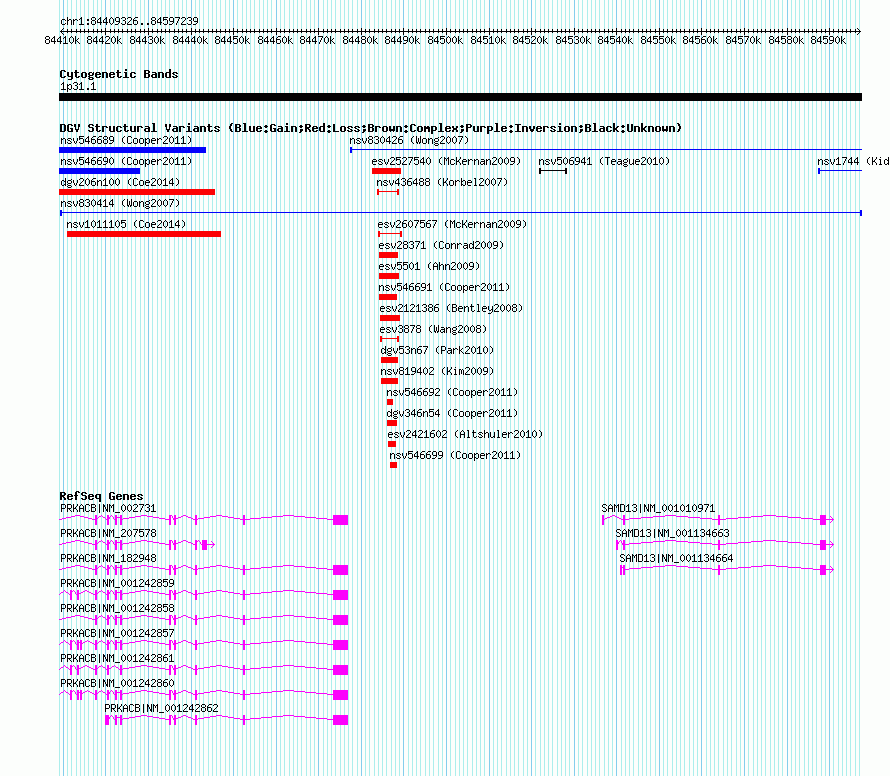Open transcript PRKACB|NM_001242859 label
890x776 pixels.
[117, 583]
